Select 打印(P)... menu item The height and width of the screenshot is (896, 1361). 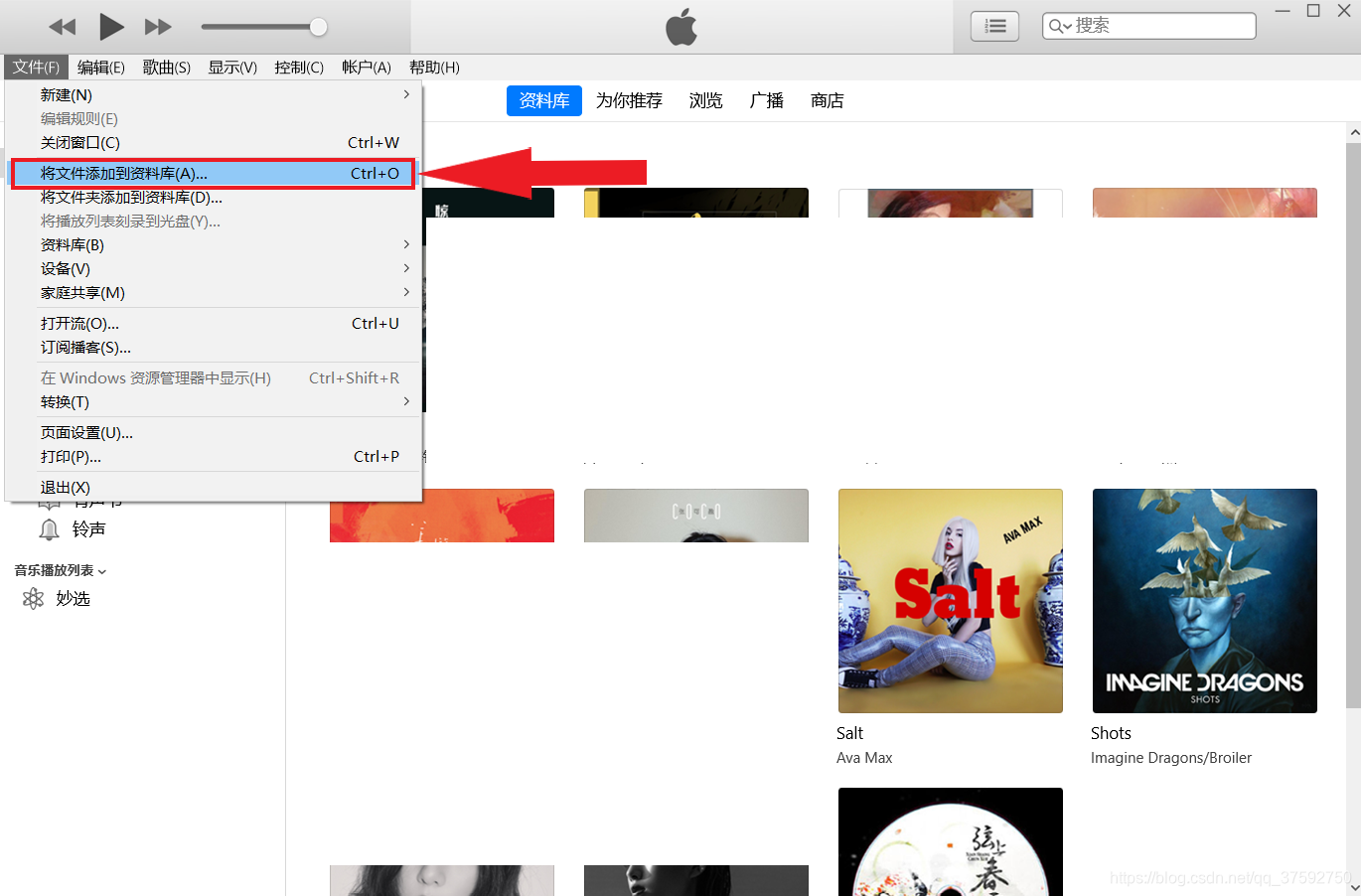pos(214,456)
